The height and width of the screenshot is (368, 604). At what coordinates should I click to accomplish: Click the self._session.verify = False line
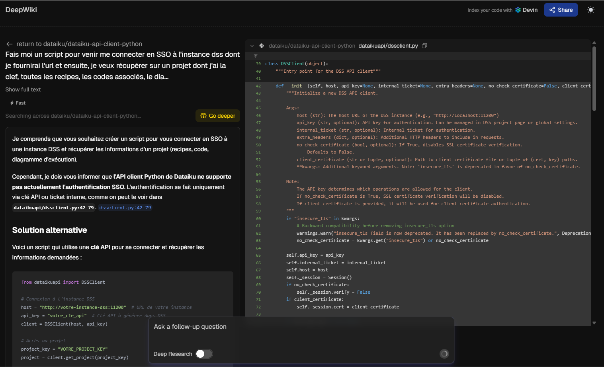pyautogui.click(x=333, y=292)
